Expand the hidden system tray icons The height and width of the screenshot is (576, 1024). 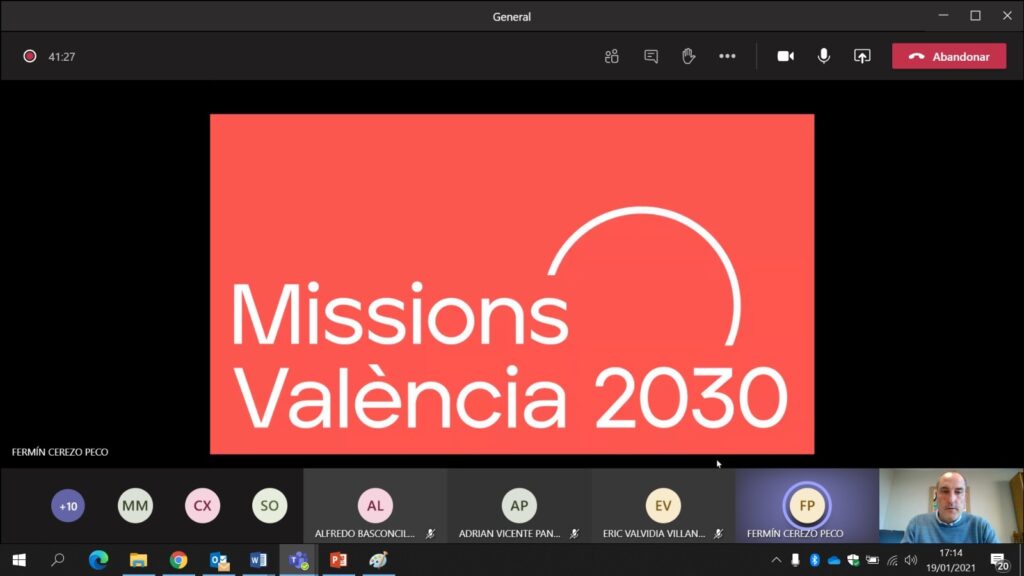(x=776, y=560)
